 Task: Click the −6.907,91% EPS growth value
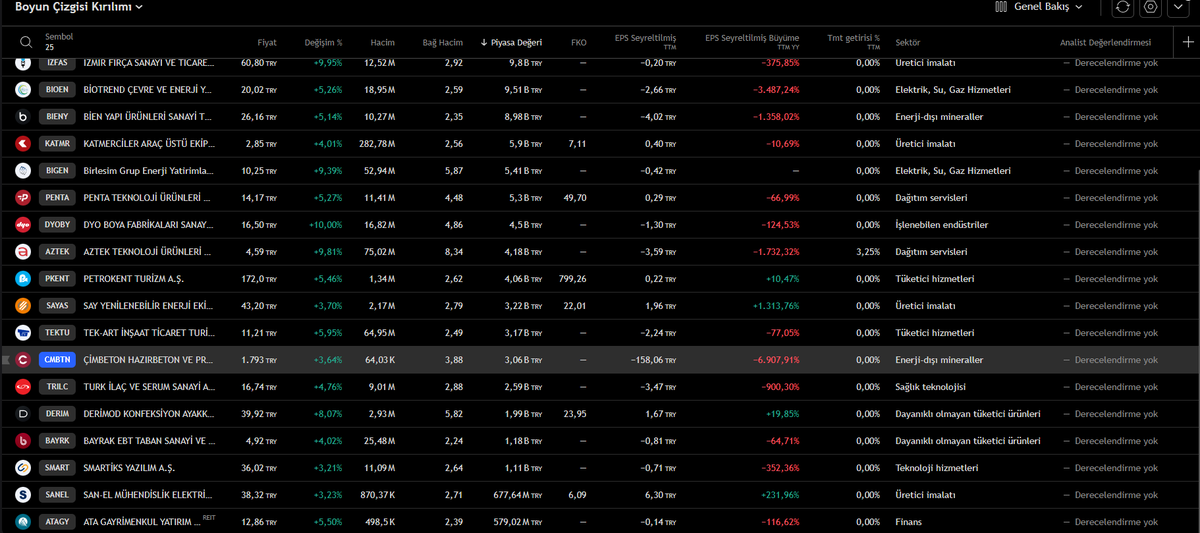pos(776,360)
